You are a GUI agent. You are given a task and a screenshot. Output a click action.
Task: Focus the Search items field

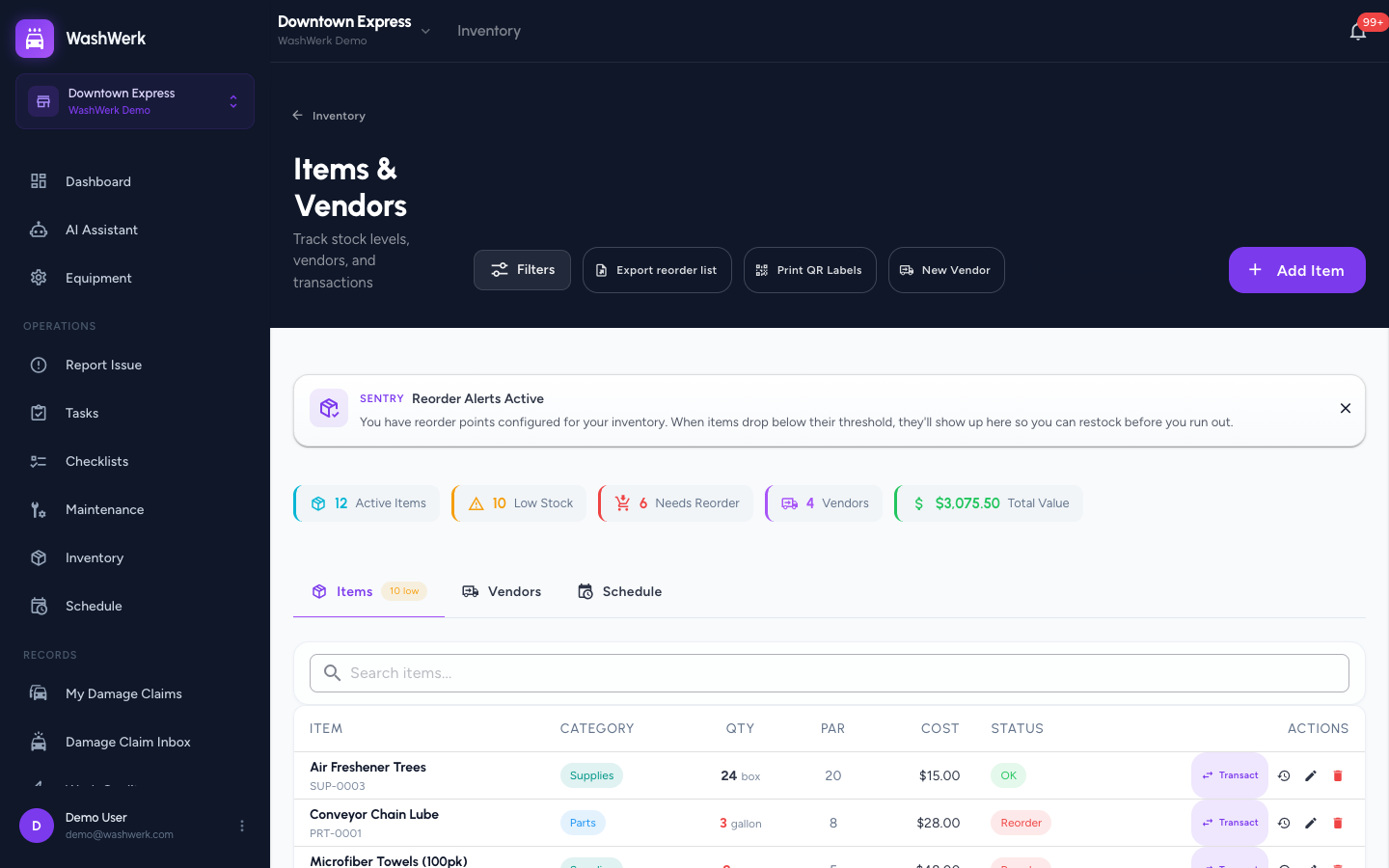click(x=830, y=673)
